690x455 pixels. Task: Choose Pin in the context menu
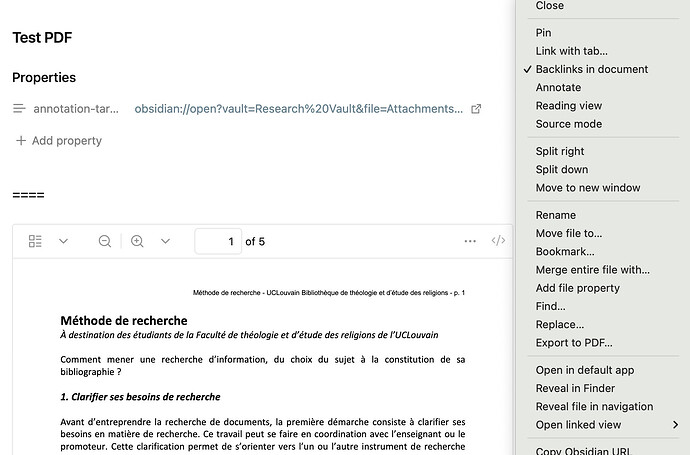point(543,33)
